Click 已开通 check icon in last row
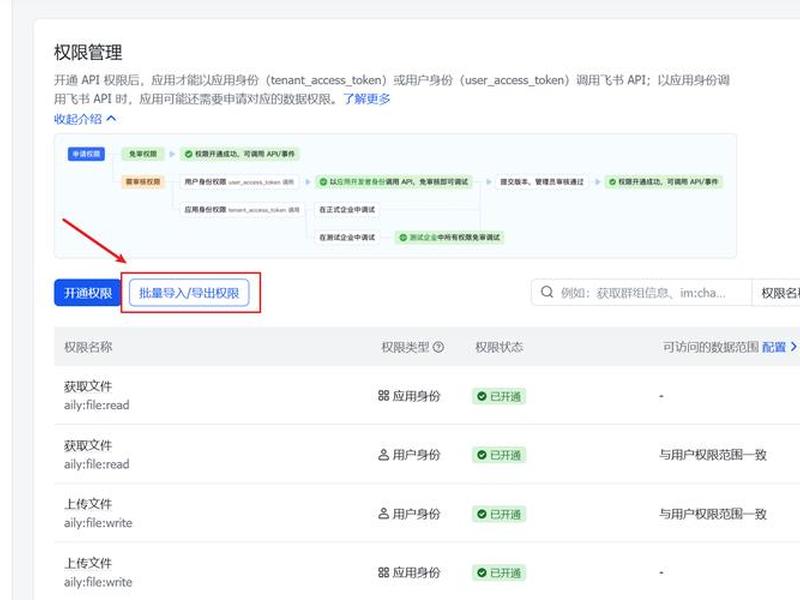800x600 pixels. point(482,573)
